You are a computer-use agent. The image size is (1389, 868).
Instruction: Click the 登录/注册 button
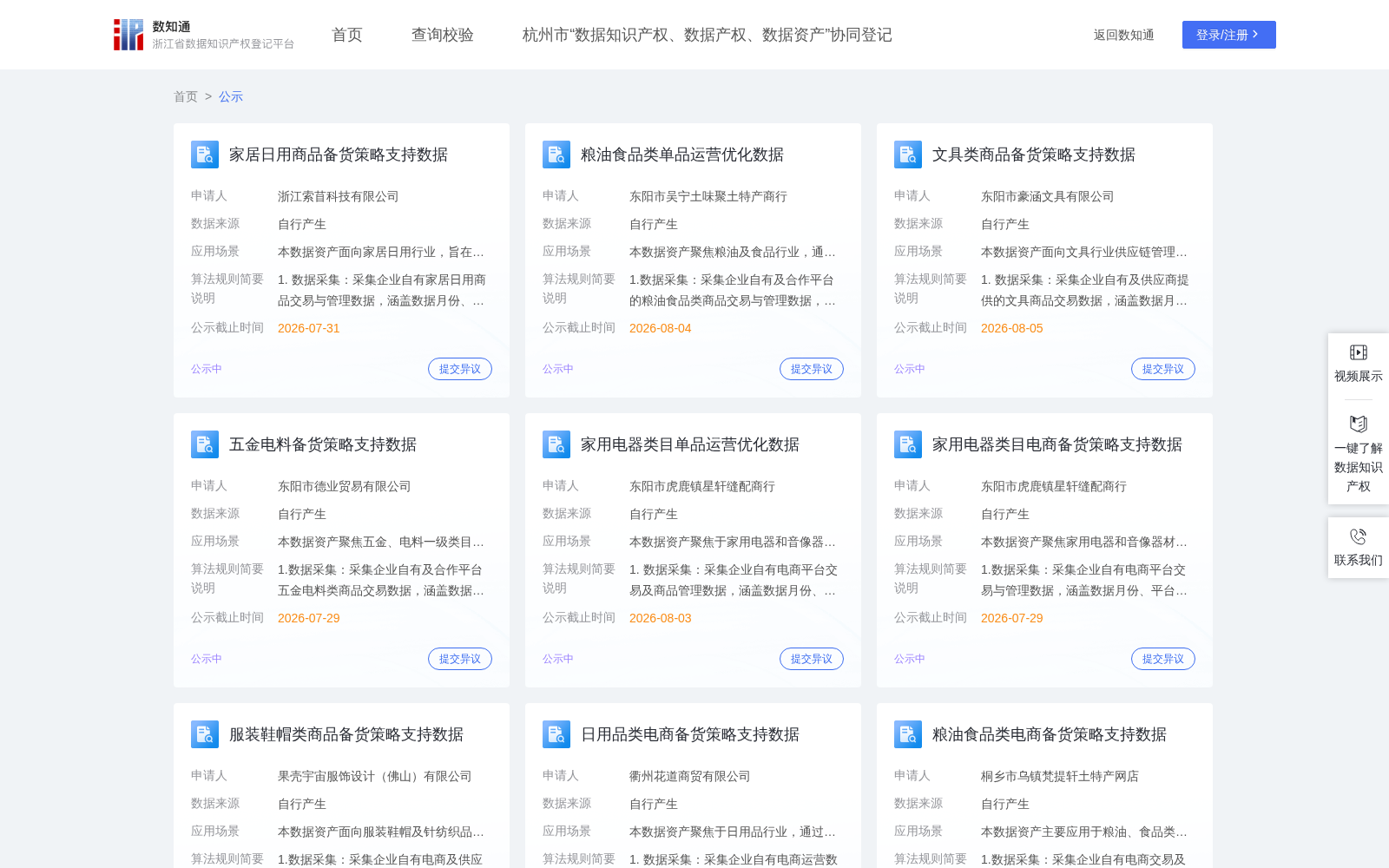click(1229, 35)
